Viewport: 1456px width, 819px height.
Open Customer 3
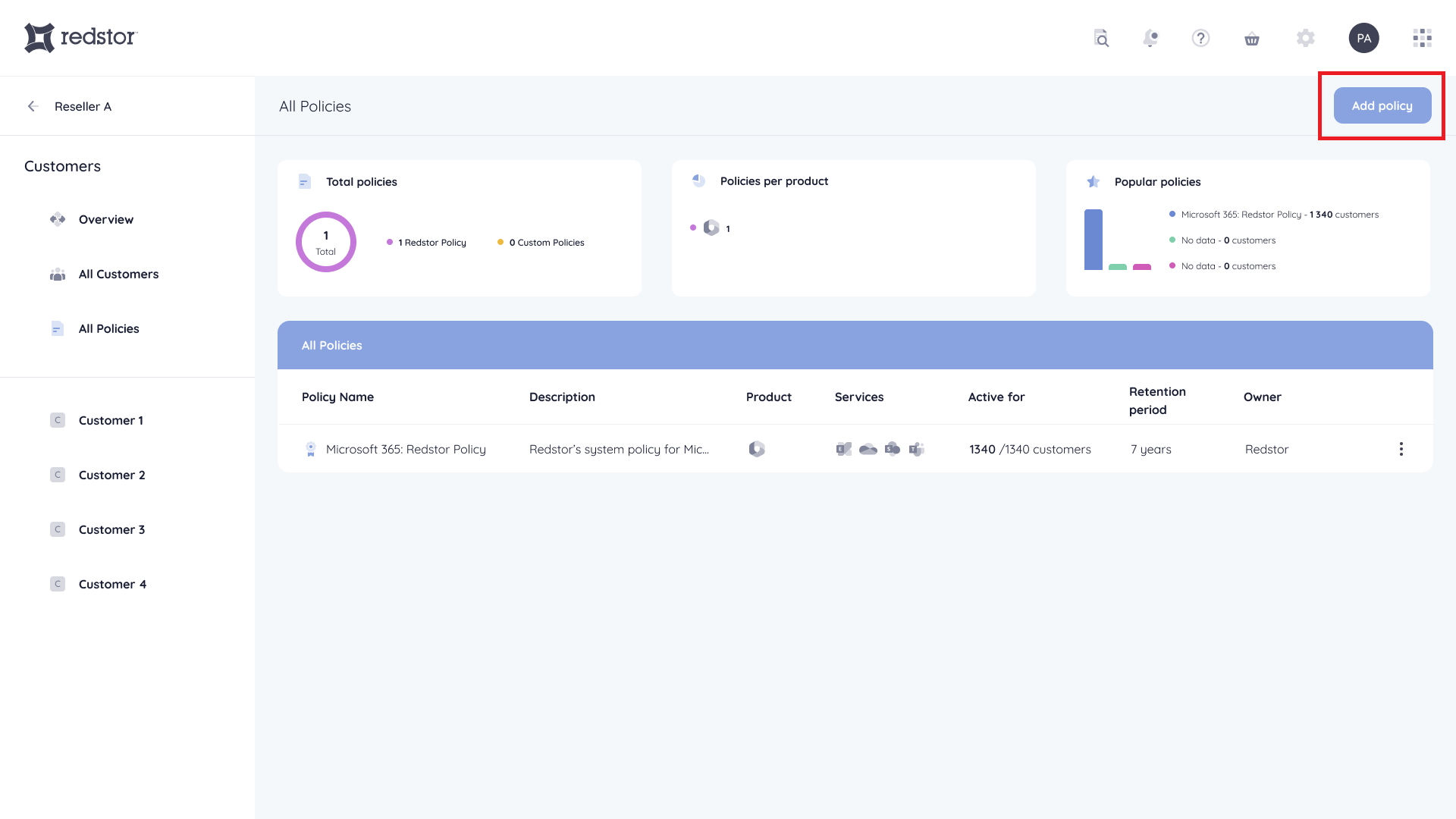coord(111,529)
